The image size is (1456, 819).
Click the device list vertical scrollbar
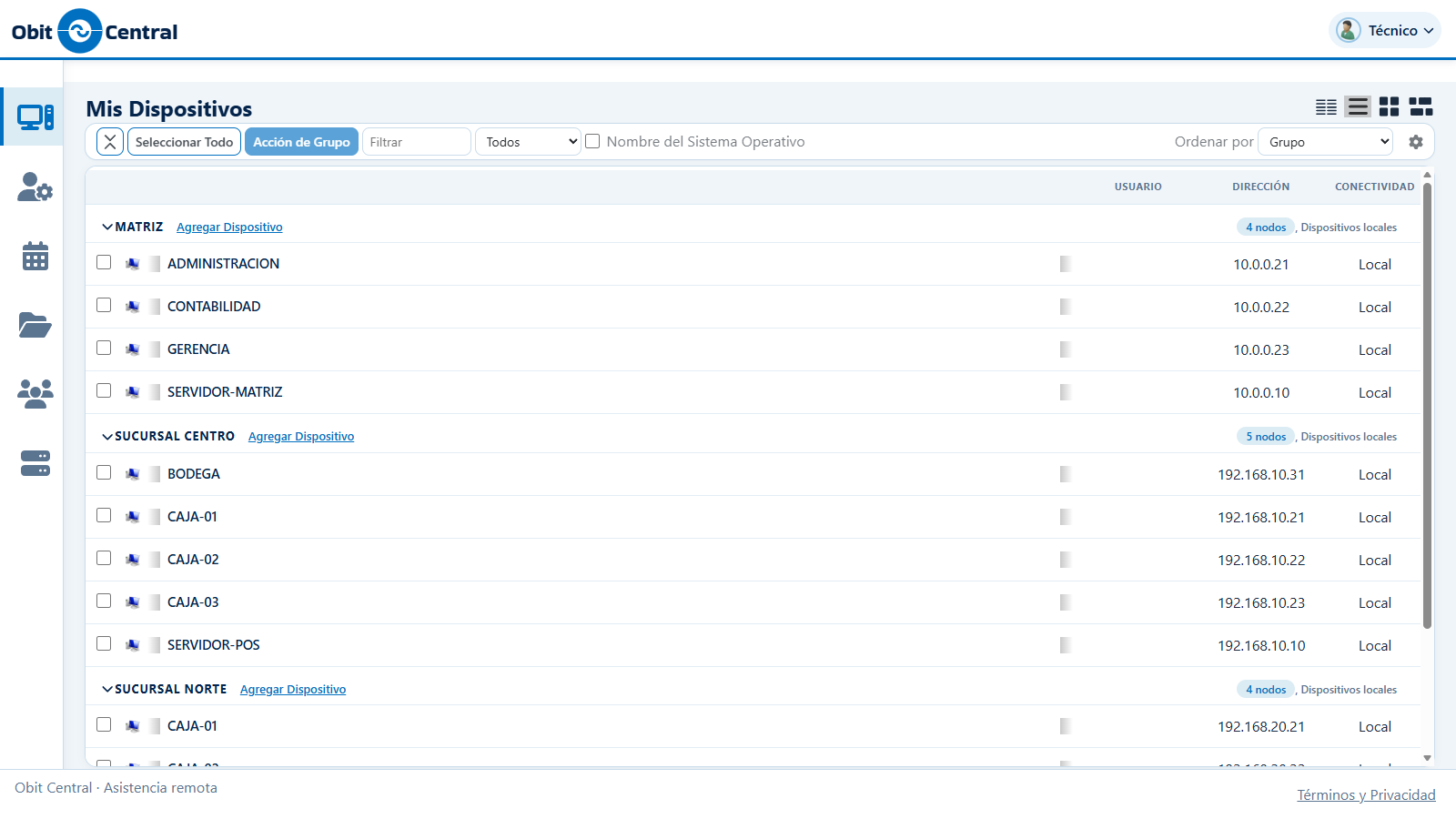pyautogui.click(x=1427, y=405)
